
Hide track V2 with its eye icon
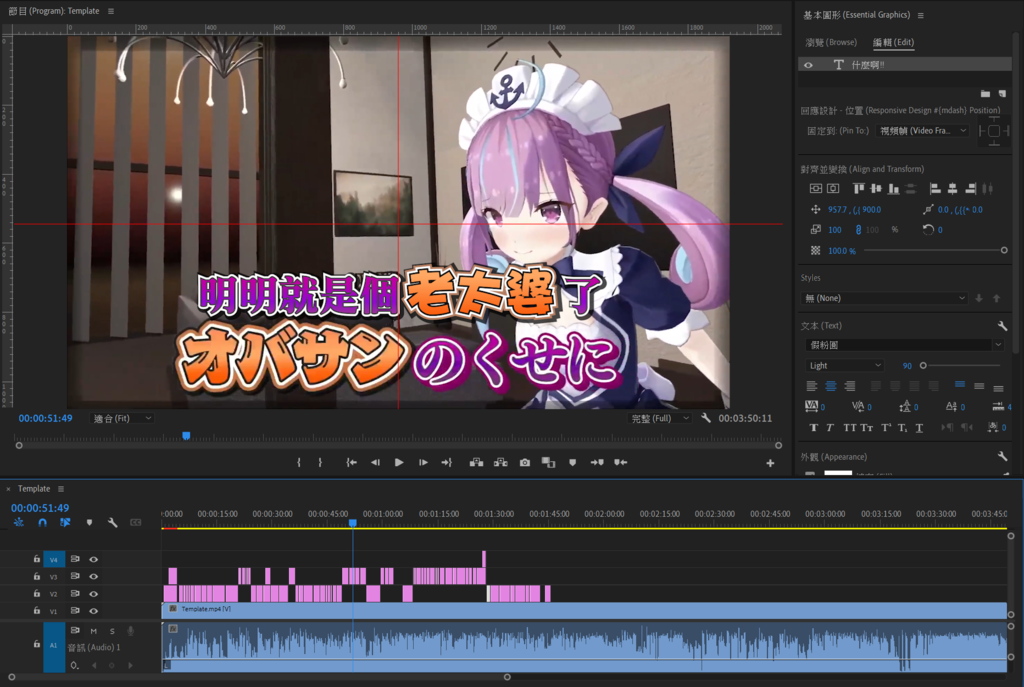(93, 594)
